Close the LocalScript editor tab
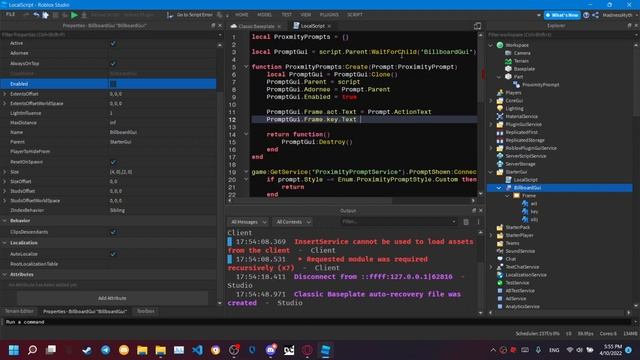Viewport: 640px width, 360px height. click(x=329, y=26)
